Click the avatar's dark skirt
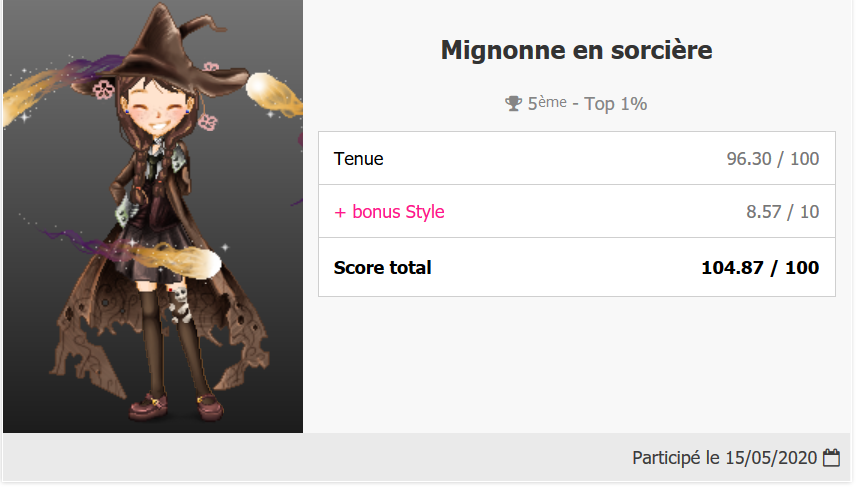Image resolution: width=859 pixels, height=487 pixels. click(x=158, y=255)
